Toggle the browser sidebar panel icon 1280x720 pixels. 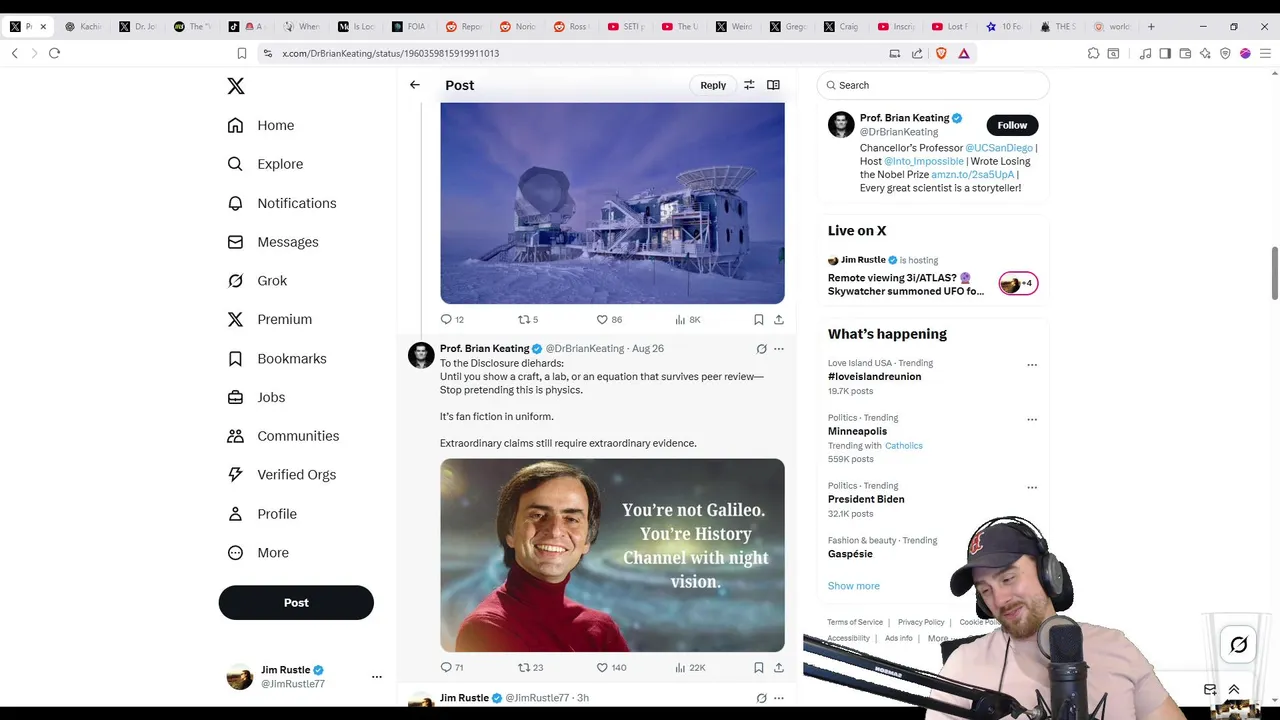(1165, 53)
